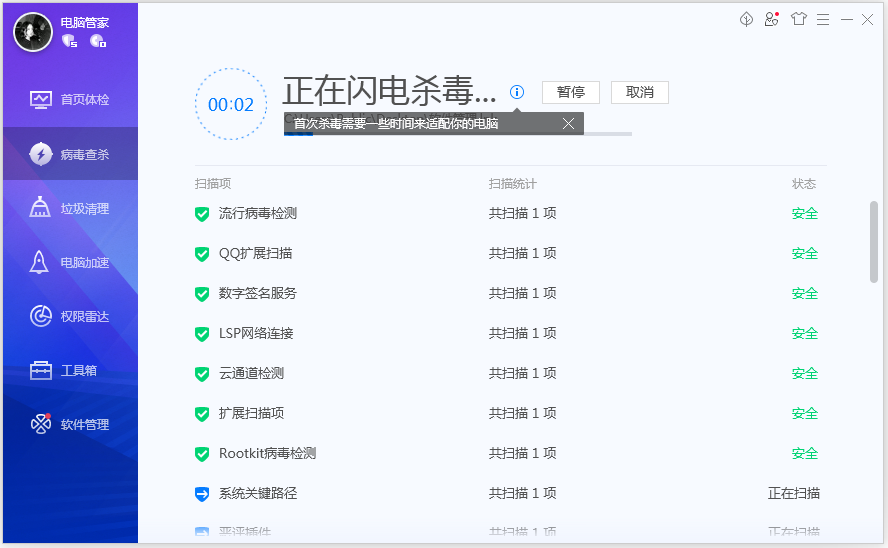The width and height of the screenshot is (888, 548).
Task: Click the 状态 column header
Action: pyautogui.click(x=804, y=183)
